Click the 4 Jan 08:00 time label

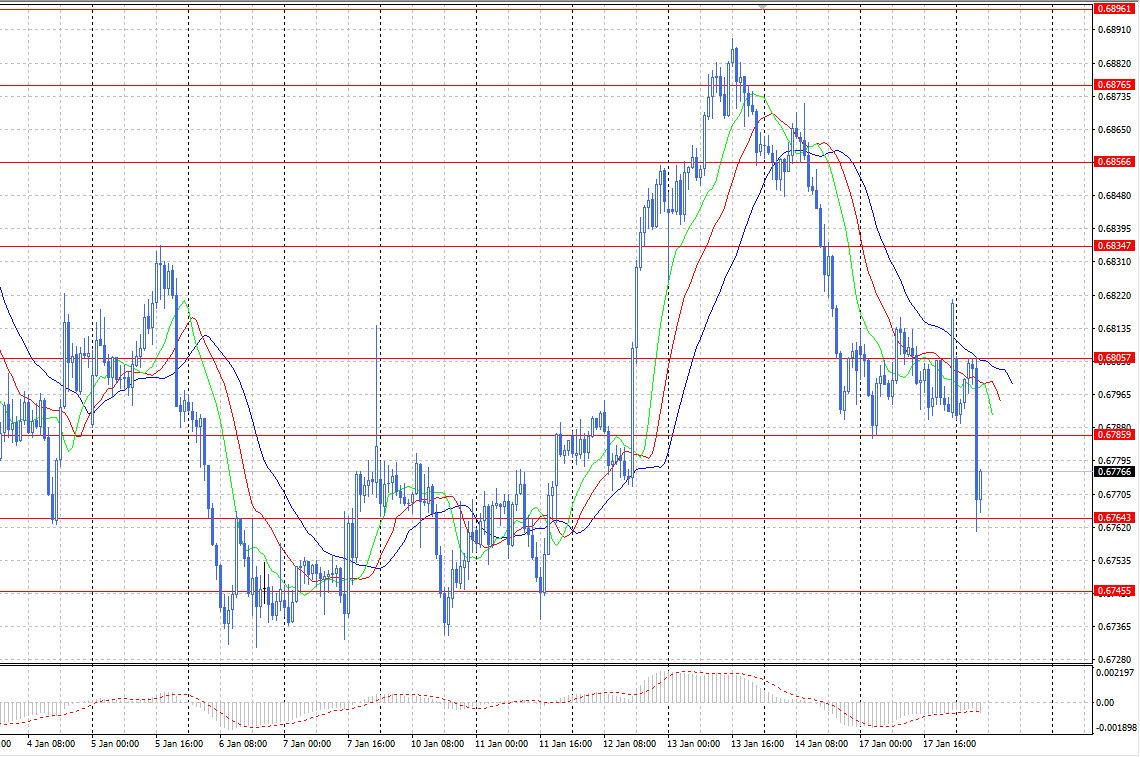51,744
